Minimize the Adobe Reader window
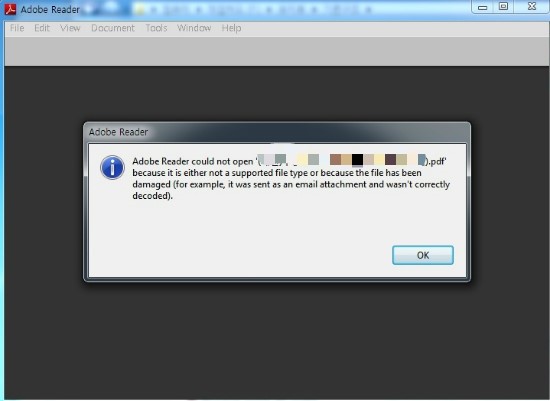 pyautogui.click(x=483, y=7)
